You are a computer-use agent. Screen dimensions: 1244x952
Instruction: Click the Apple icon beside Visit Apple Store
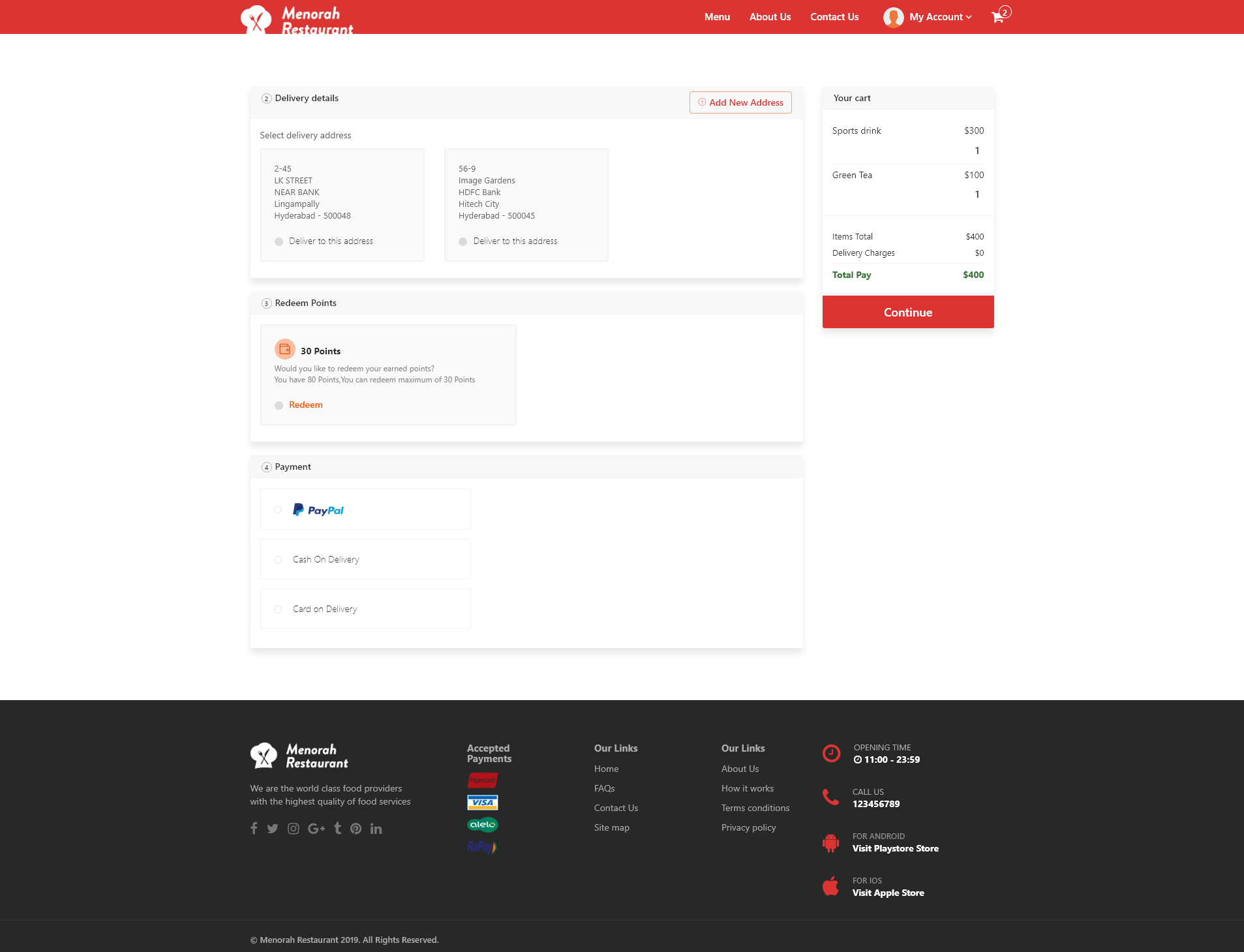tap(830, 886)
